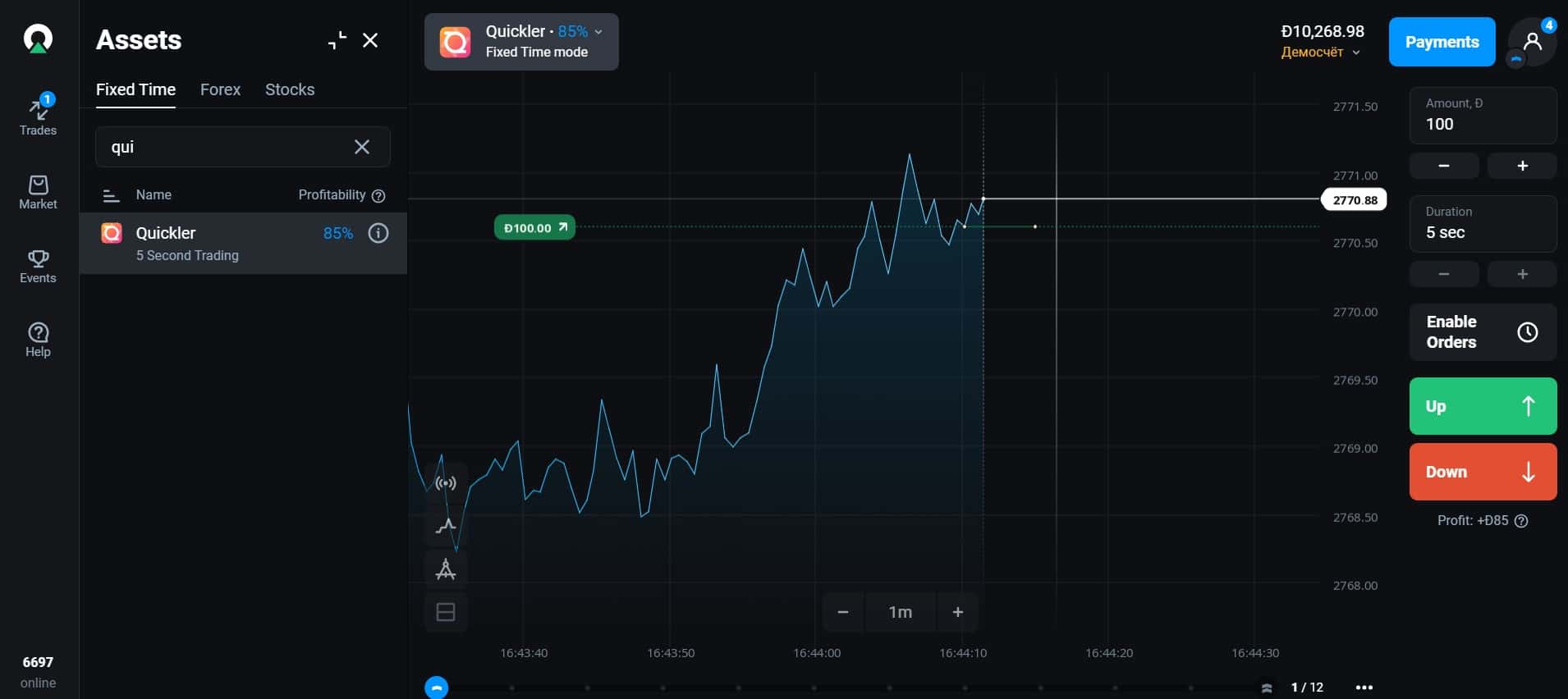This screenshot has height=699, width=1568.
Task: Open the 1m timeframe selector
Action: (x=900, y=612)
